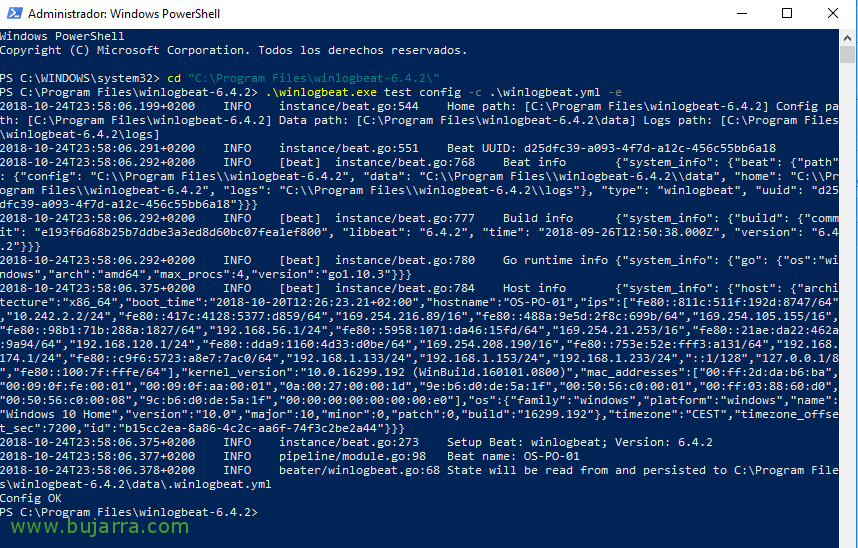Click the 'Config OK' output line
Viewport: 858px width, 548px height.
coord(31,498)
